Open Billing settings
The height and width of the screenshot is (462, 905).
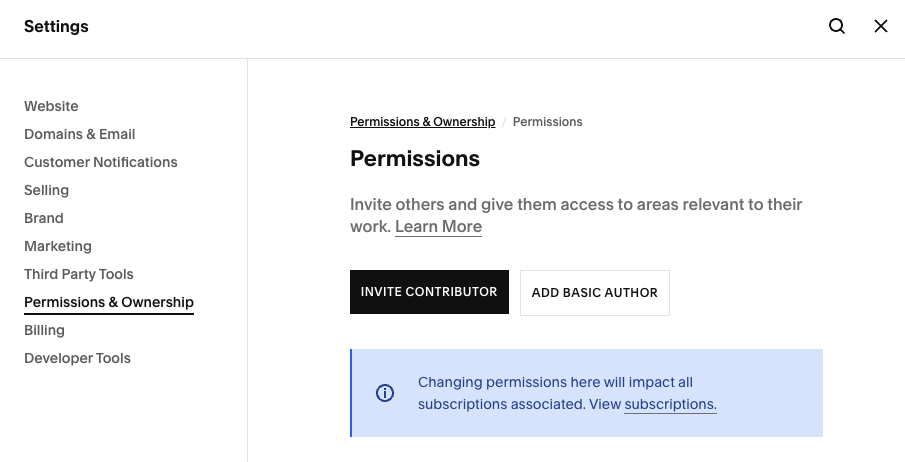(x=45, y=330)
